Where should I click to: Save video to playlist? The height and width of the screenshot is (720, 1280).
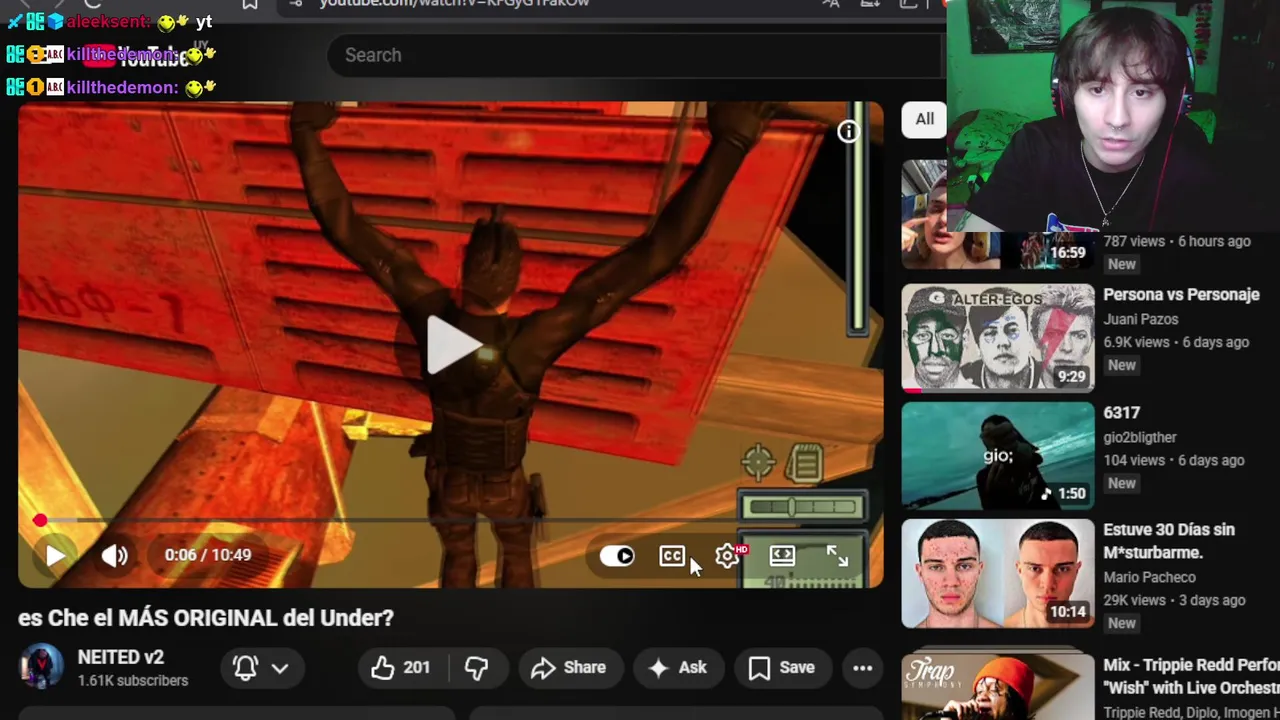tap(782, 668)
